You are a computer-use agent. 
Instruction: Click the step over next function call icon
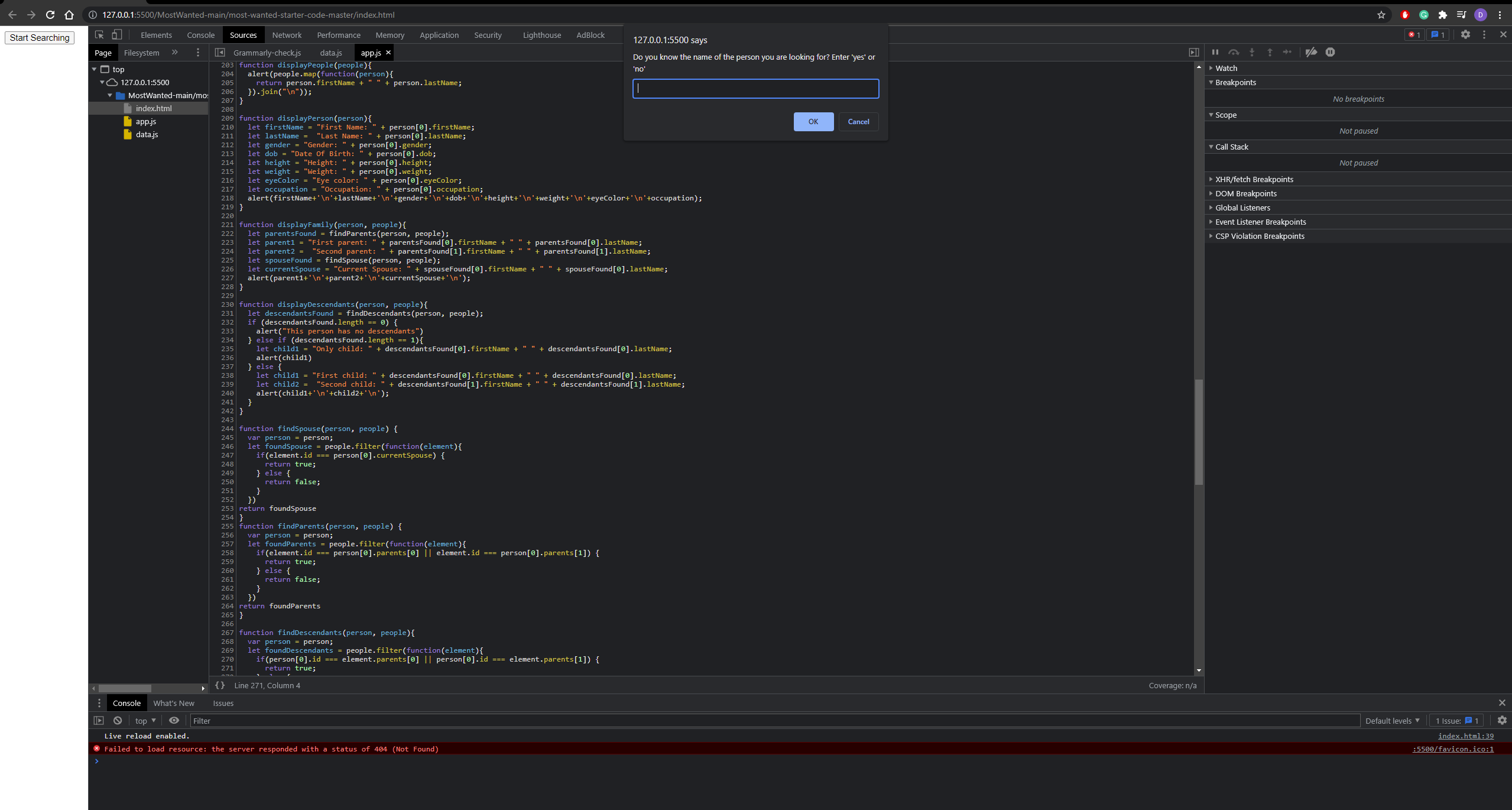coord(1234,52)
